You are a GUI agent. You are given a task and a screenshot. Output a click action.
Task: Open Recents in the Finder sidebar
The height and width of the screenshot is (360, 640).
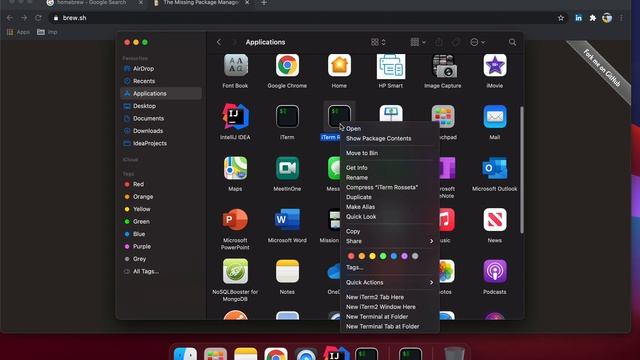click(161, 81)
